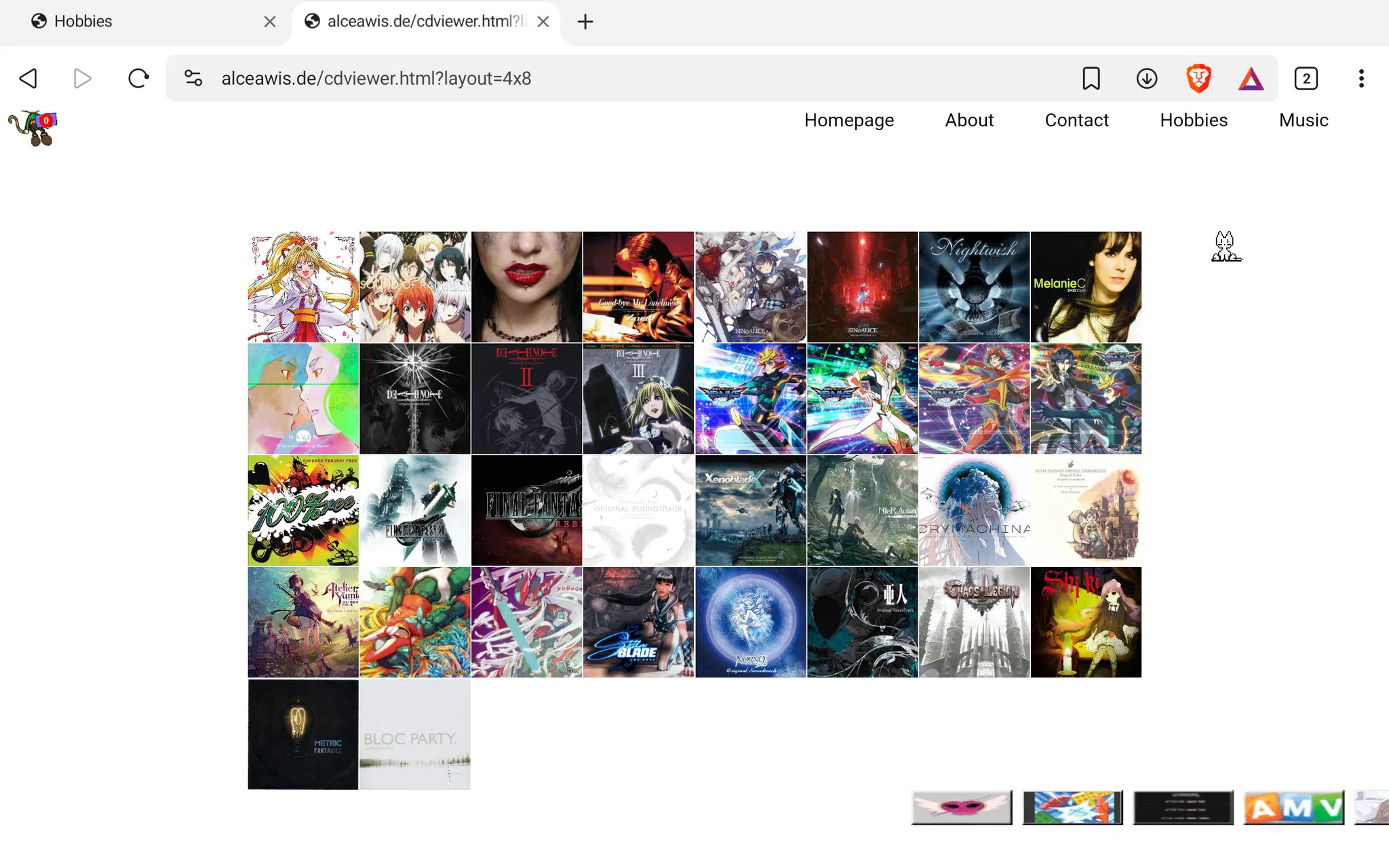
Task: Click the AMV banner button
Action: point(1294,808)
